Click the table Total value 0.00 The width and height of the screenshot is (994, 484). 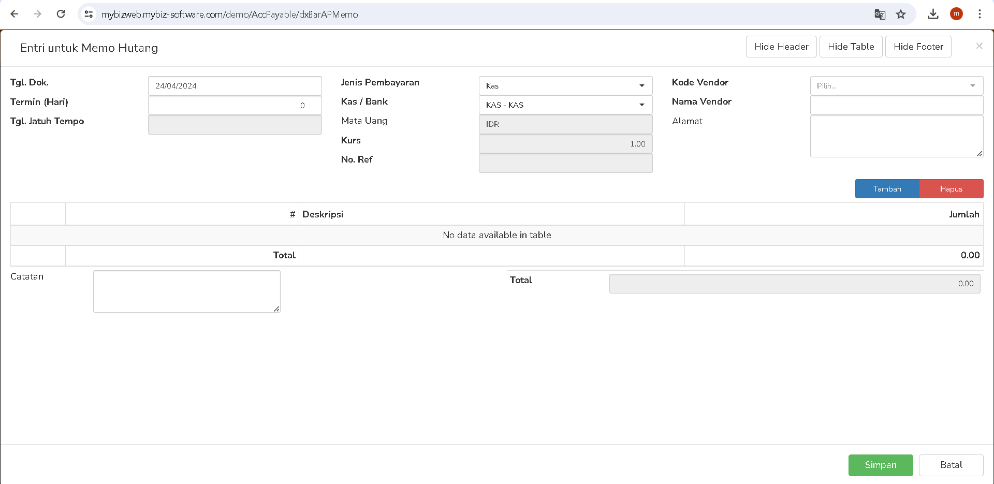click(971, 255)
